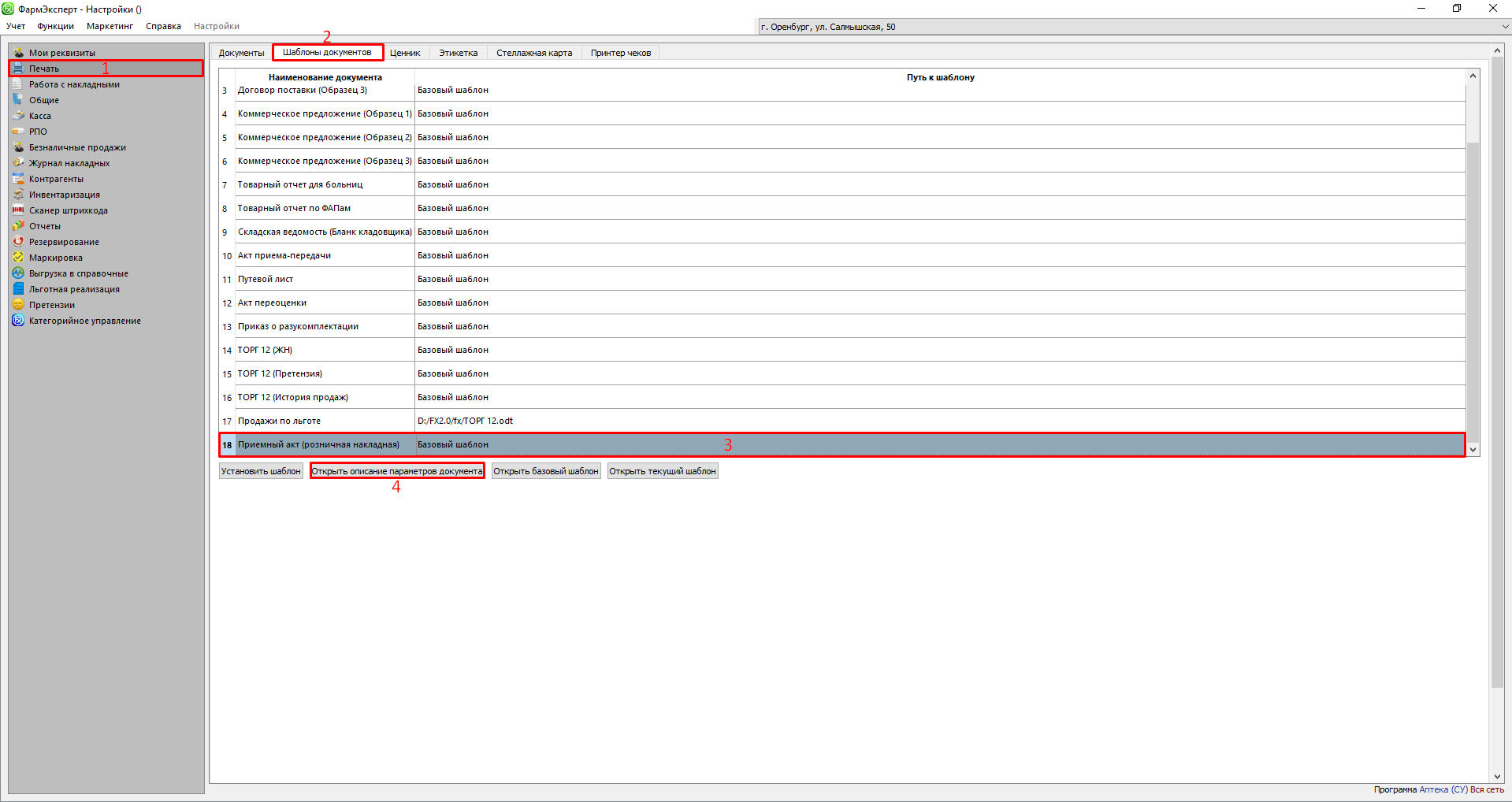Open Работа с накладными settings section

pyautogui.click(x=74, y=84)
